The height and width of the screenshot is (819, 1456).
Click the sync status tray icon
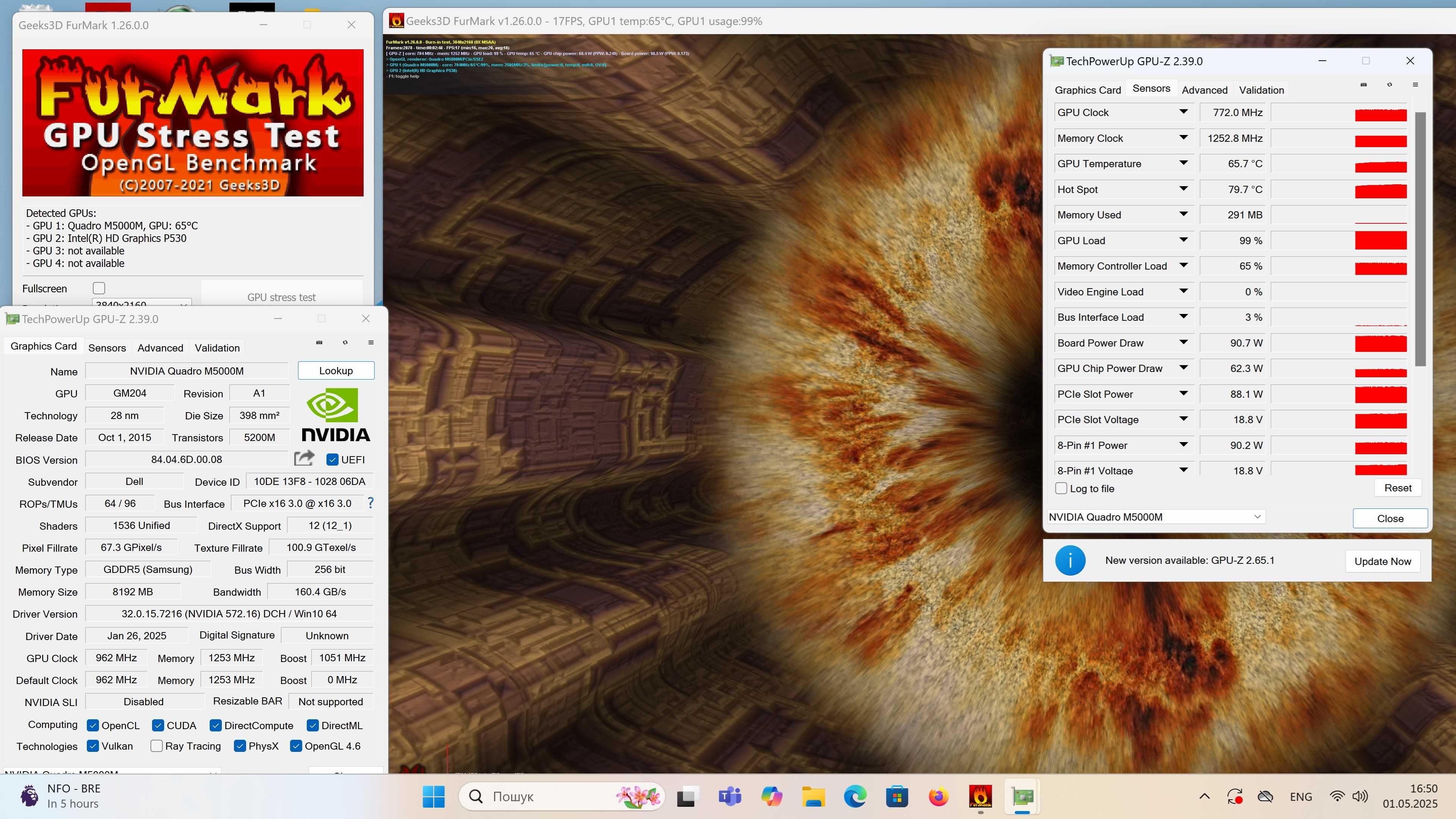[1235, 796]
